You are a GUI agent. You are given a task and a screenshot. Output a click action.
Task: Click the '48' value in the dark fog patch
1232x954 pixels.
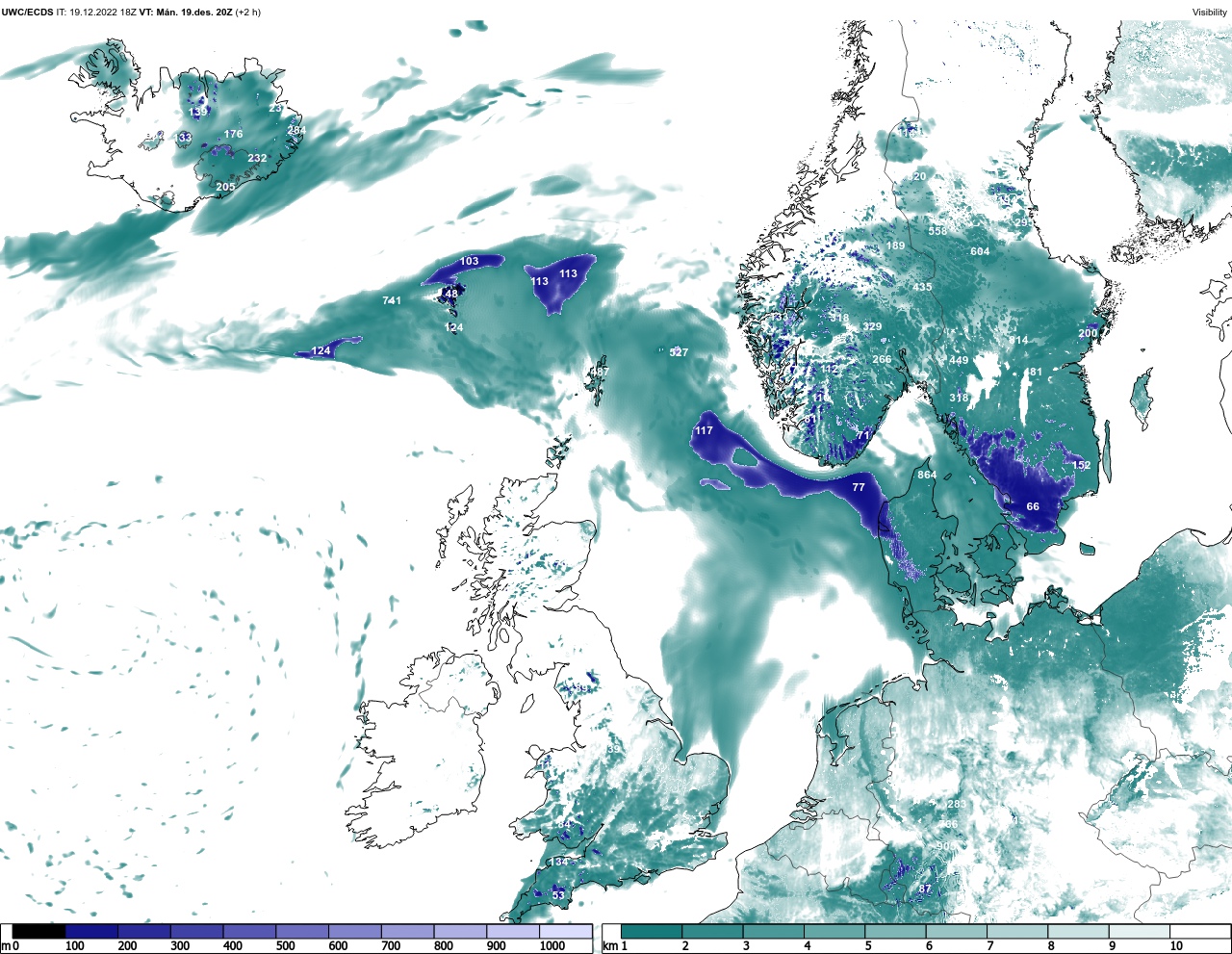pos(451,294)
